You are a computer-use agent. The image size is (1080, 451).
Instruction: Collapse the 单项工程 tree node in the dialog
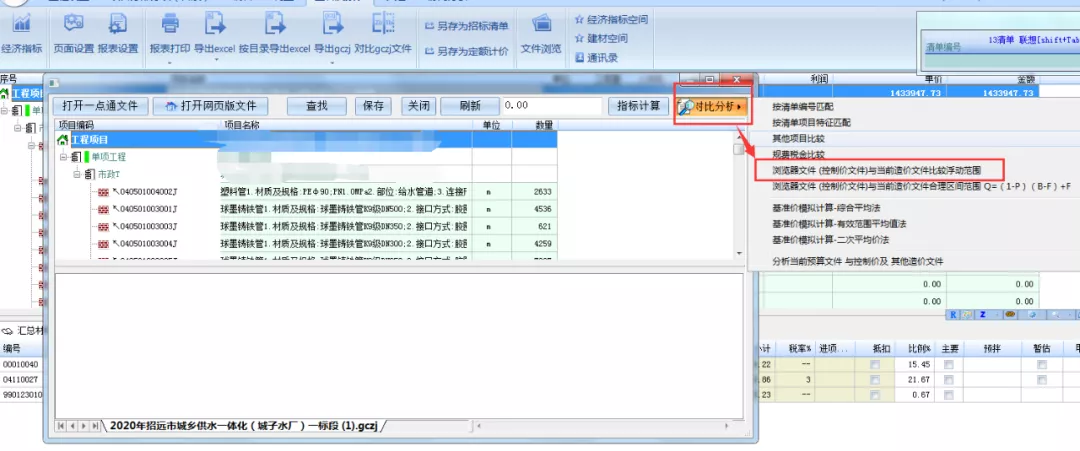(63, 157)
